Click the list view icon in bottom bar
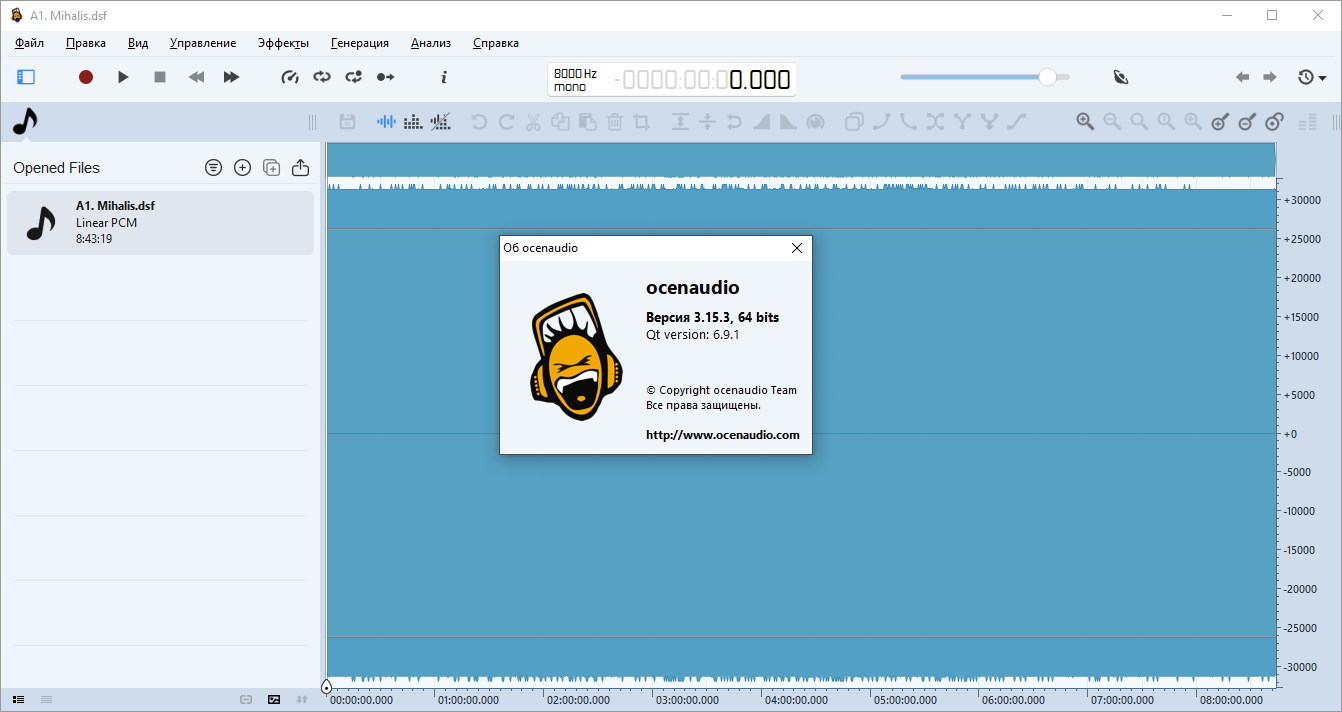Screen dimensions: 1342x712 [x=18, y=699]
